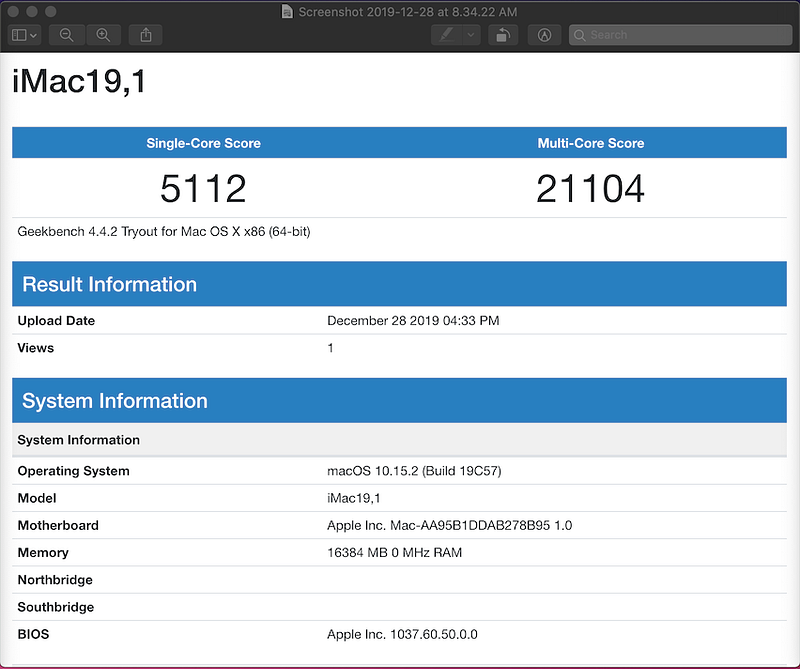Image resolution: width=800 pixels, height=669 pixels.
Task: Zoom out of the screenshot
Action: 67,35
